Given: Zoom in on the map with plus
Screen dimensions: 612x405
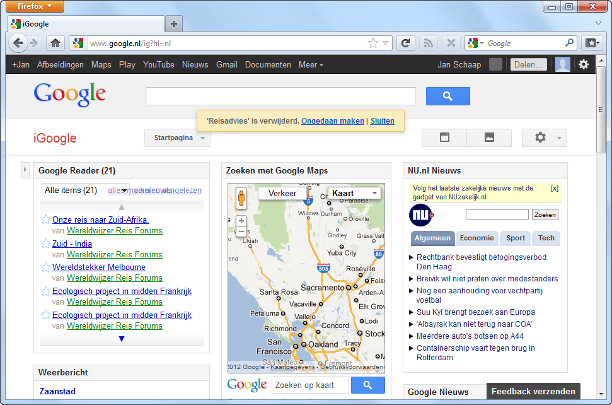Looking at the screenshot, I should point(241,221).
